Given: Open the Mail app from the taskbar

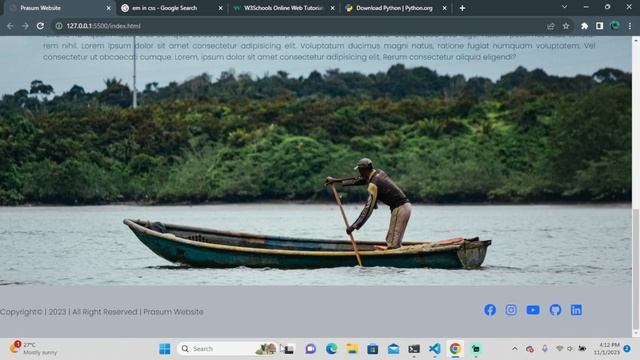Looking at the screenshot, I should coord(393,349).
